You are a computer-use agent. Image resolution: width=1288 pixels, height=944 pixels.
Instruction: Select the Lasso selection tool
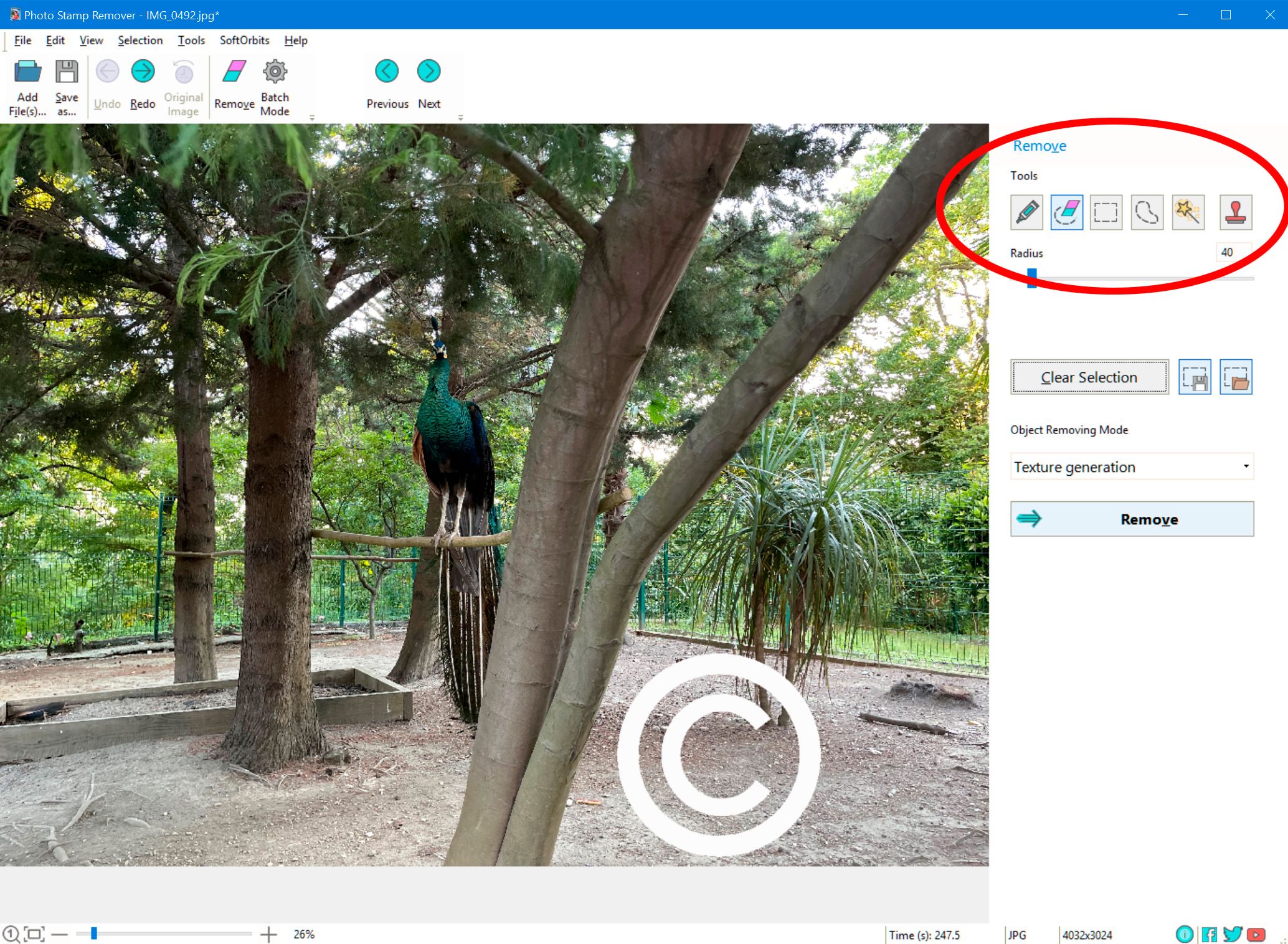1148,211
